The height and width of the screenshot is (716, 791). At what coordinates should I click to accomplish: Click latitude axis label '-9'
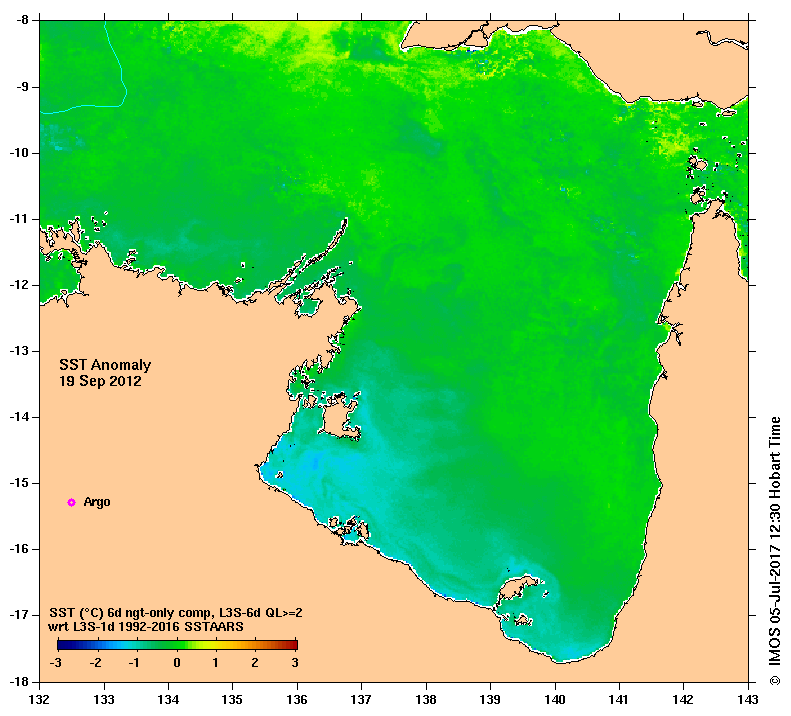click(22, 87)
